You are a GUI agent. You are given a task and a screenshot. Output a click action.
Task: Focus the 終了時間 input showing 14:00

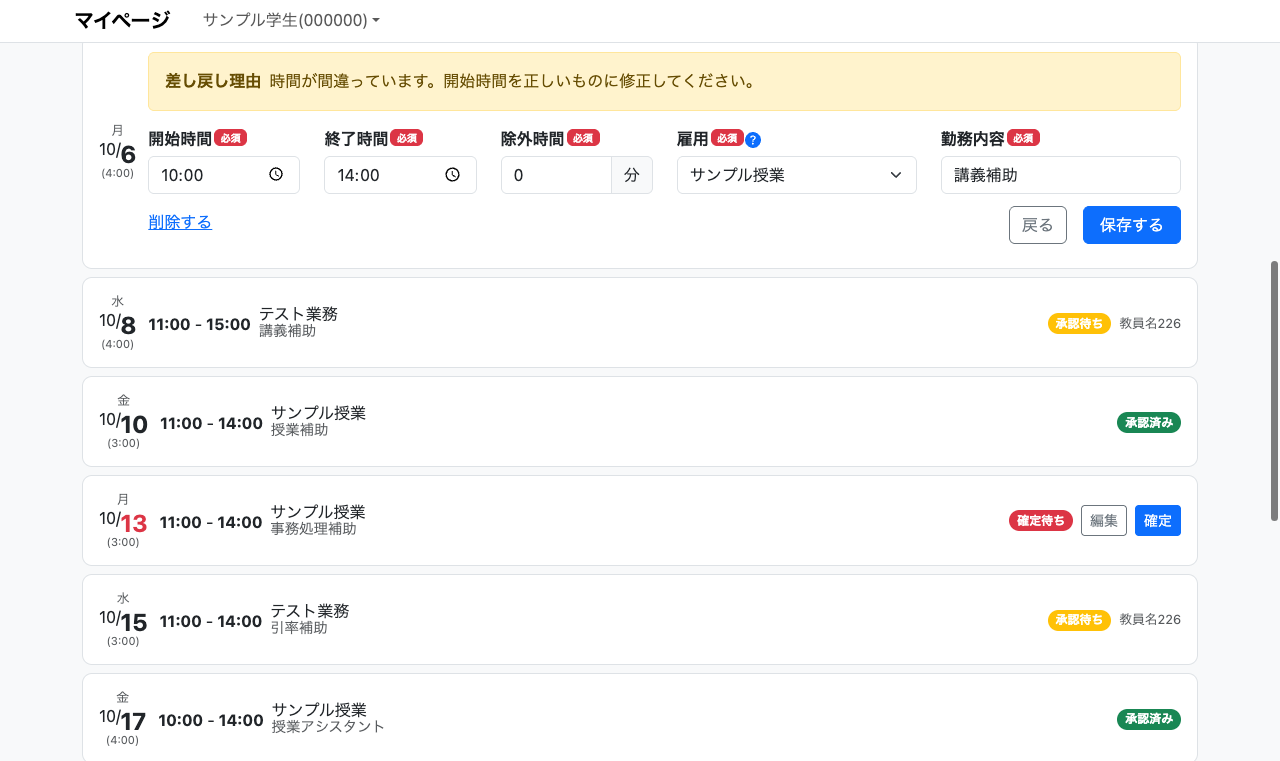coord(385,175)
